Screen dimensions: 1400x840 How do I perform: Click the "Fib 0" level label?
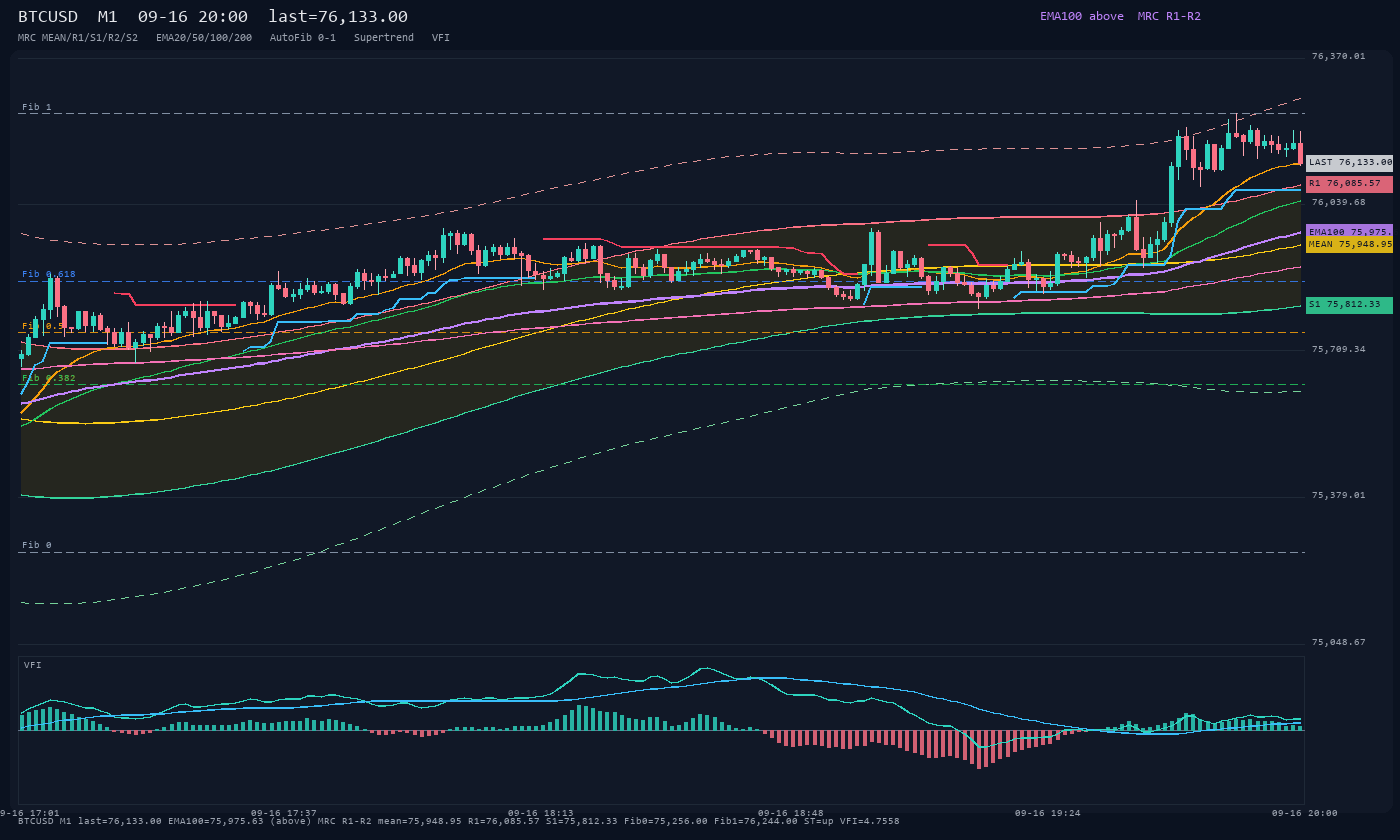tap(37, 545)
